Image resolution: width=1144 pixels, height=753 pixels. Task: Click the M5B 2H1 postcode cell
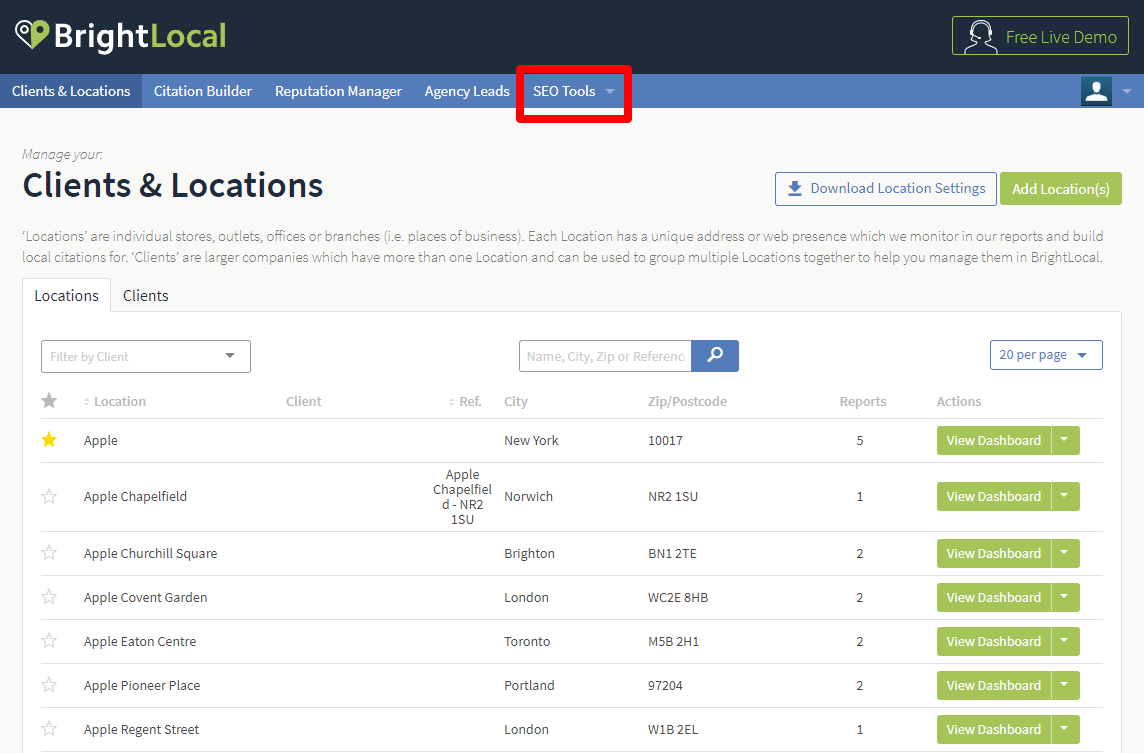click(673, 641)
